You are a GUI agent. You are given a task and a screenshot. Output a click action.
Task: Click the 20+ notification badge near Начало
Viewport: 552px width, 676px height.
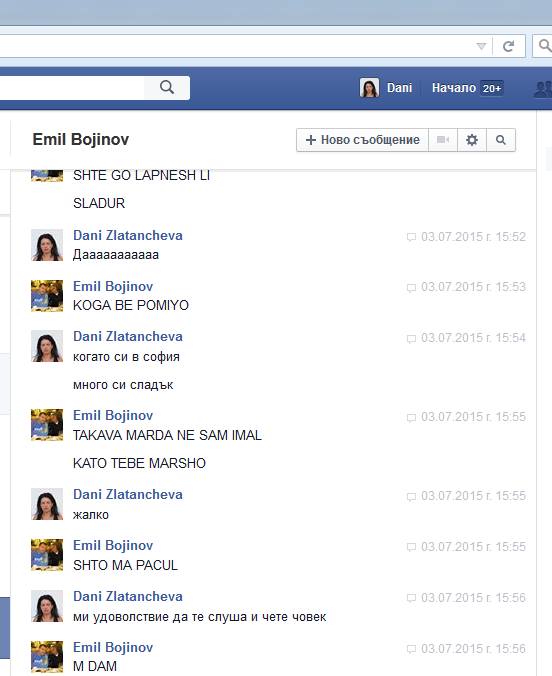pyautogui.click(x=492, y=88)
